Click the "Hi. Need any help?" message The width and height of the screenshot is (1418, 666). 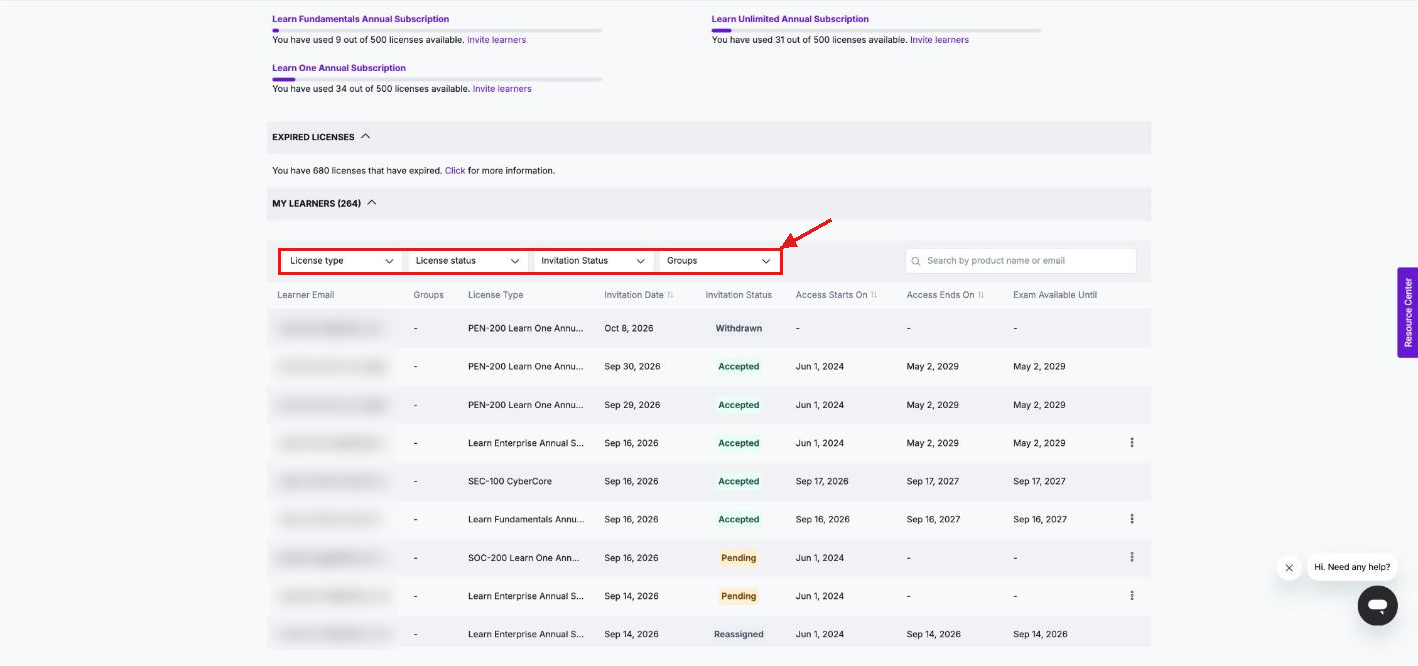coord(1352,567)
